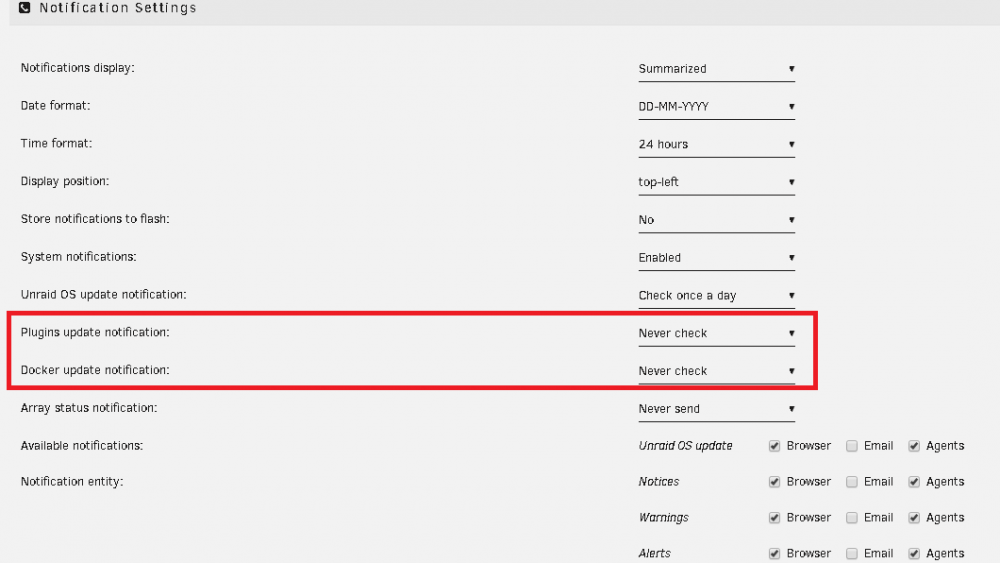Image resolution: width=1000 pixels, height=563 pixels.
Task: Toggle Agents checkbox for Unraid OS update
Action: coord(914,446)
